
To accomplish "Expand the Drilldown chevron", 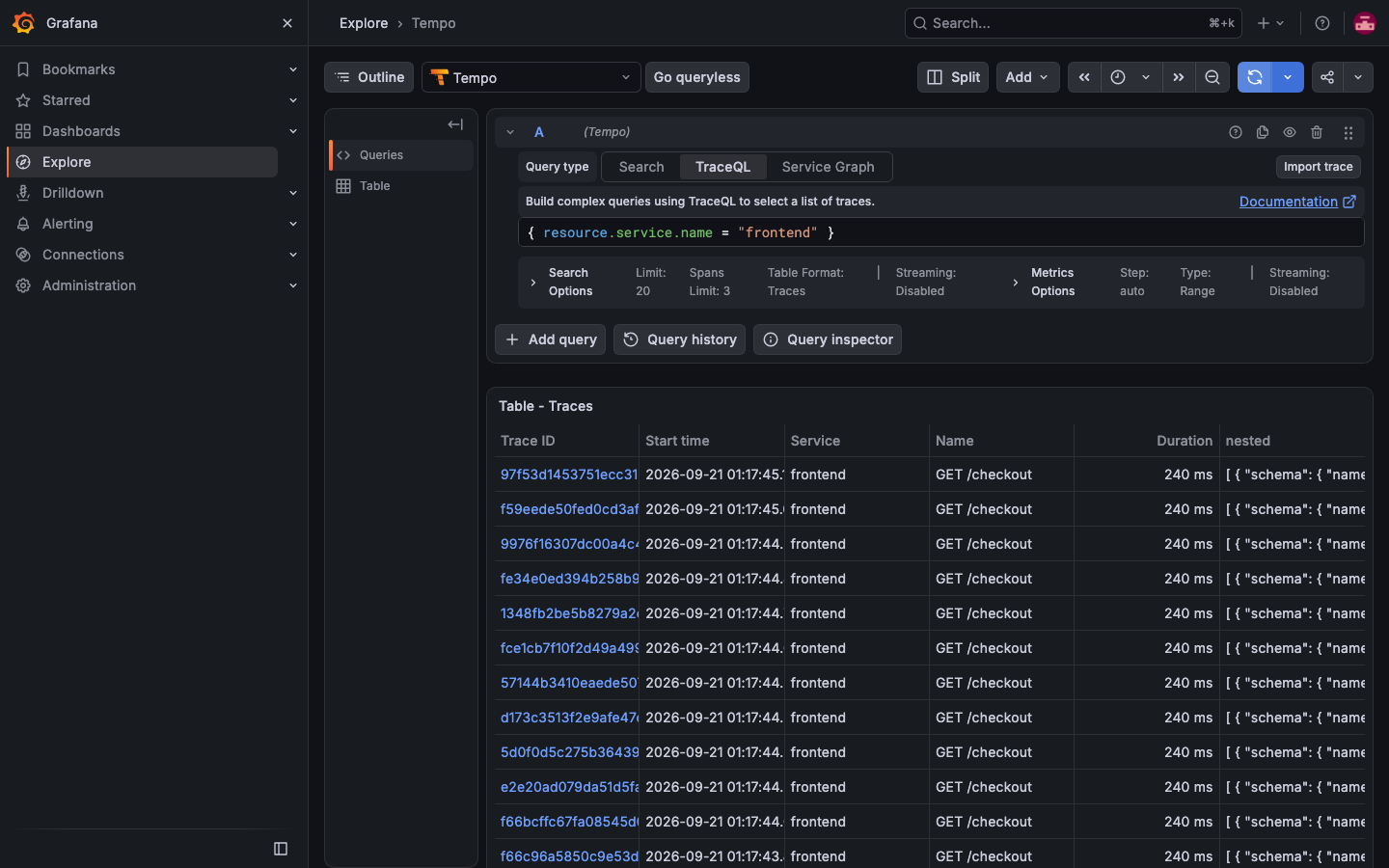I will 293,193.
